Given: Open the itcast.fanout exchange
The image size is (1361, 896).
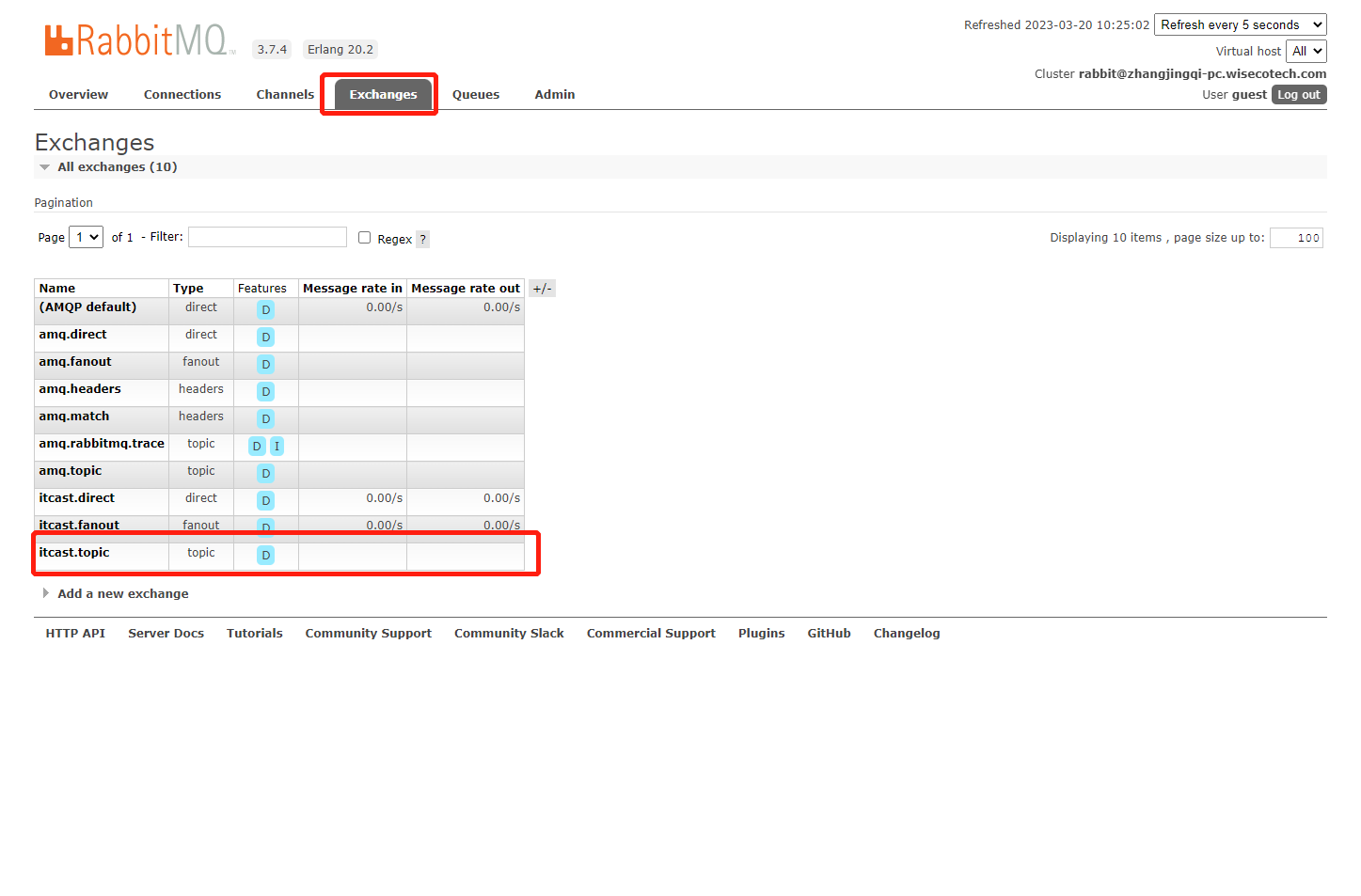Looking at the screenshot, I should [79, 525].
